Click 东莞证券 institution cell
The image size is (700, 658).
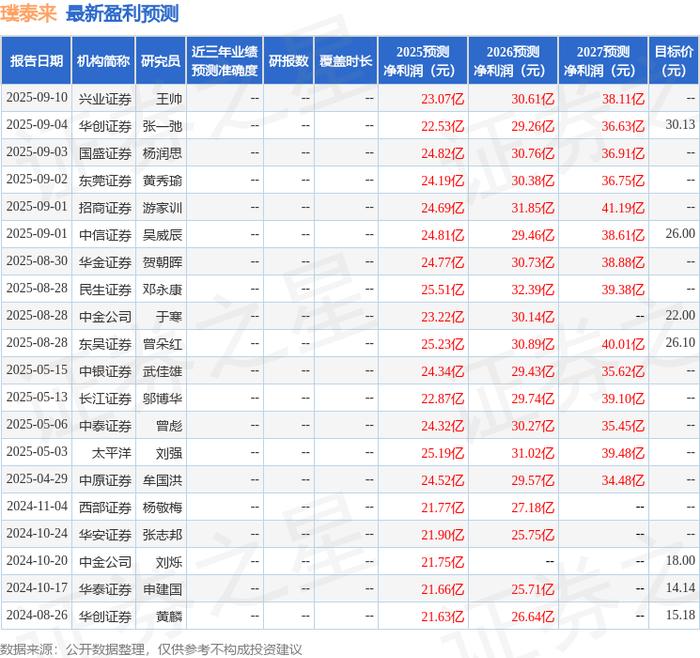tap(105, 180)
